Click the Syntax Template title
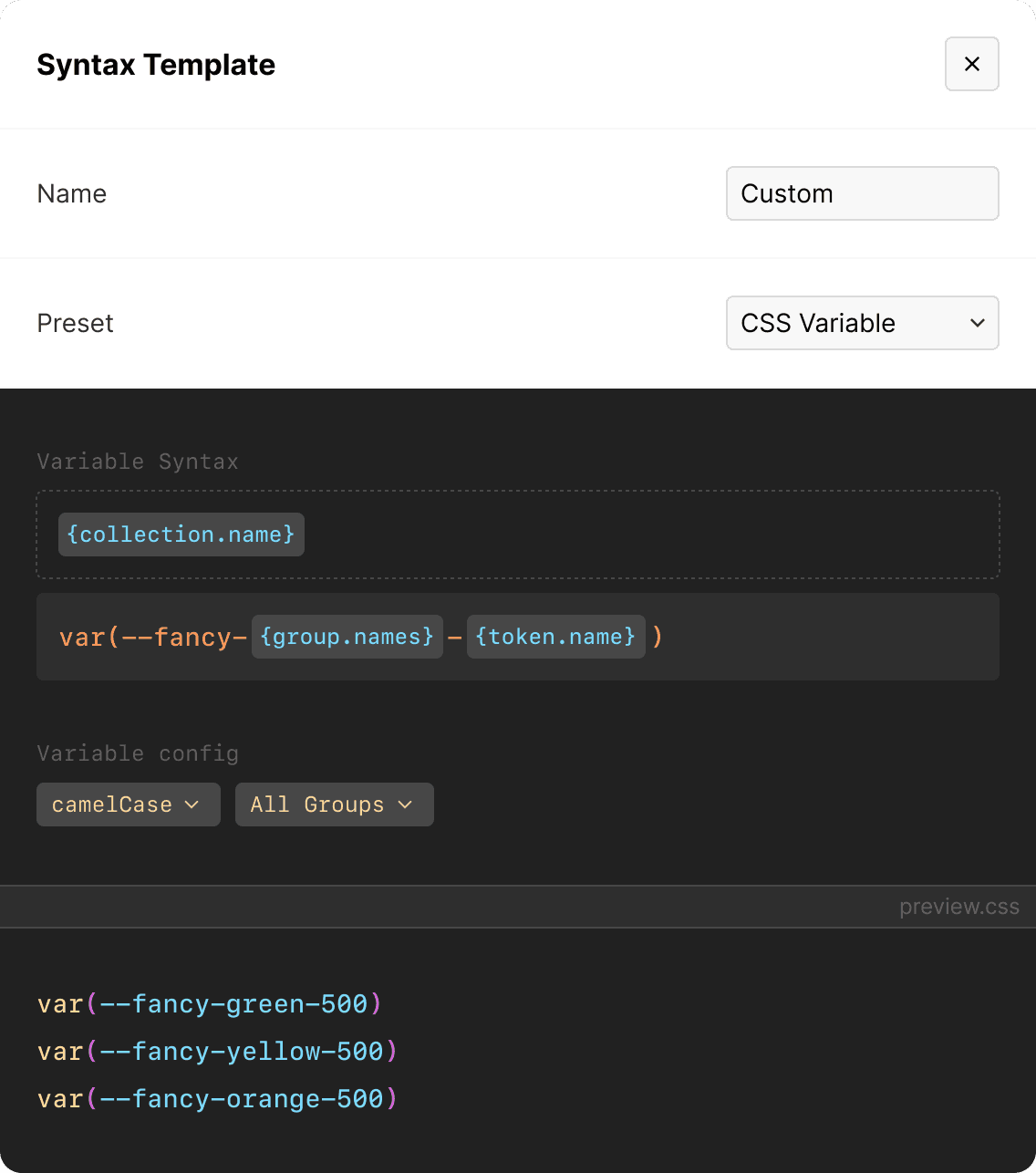The height and width of the screenshot is (1173, 1036). click(156, 65)
